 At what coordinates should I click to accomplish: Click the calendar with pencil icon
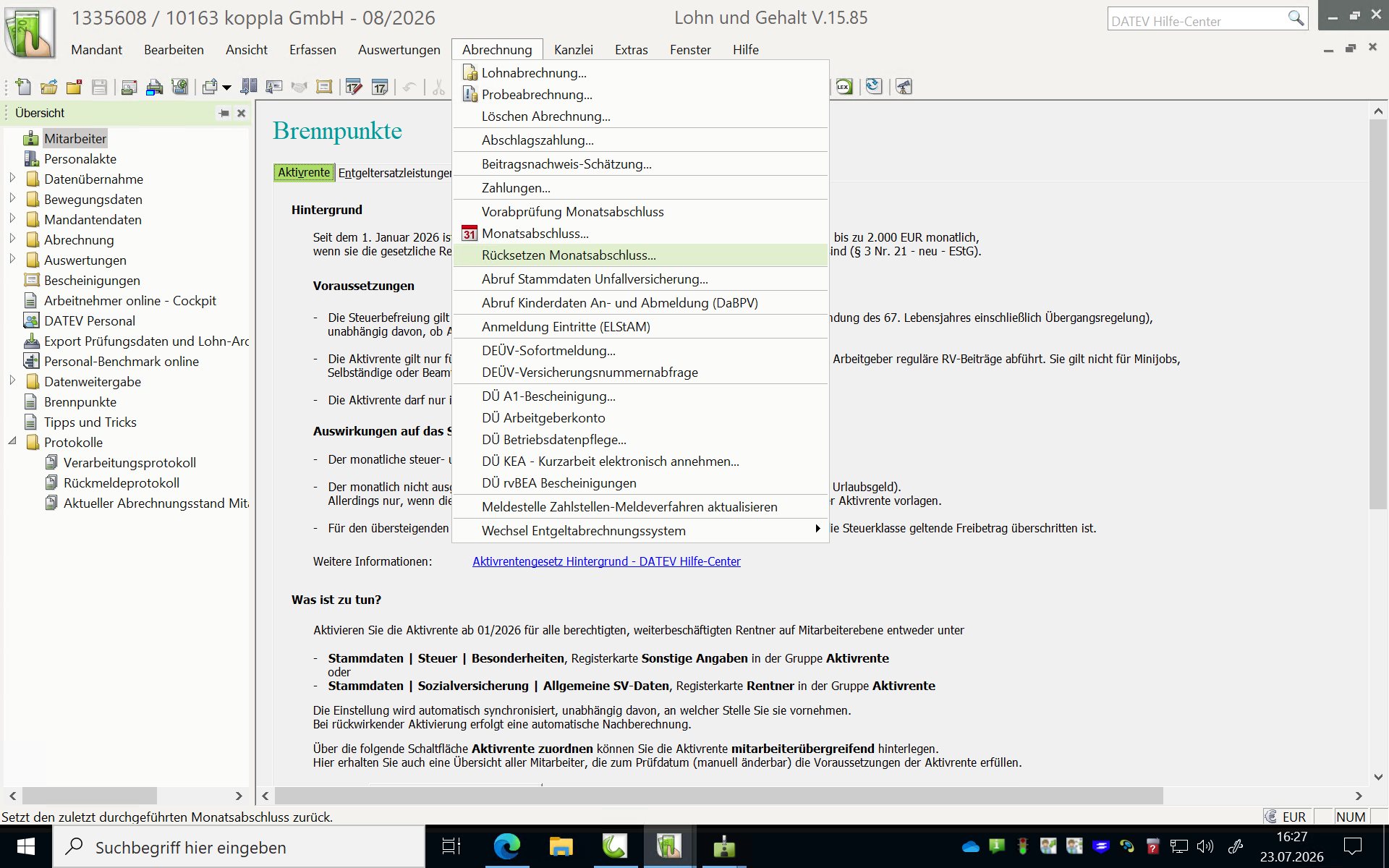[354, 88]
